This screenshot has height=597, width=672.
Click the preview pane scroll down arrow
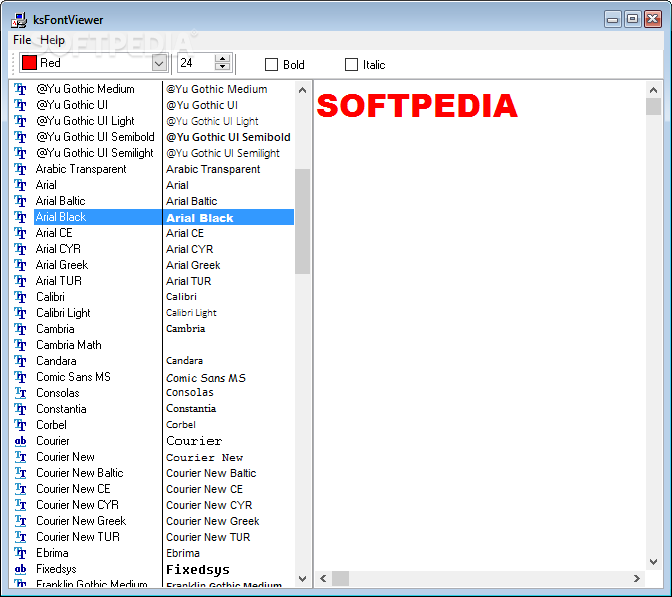point(653,562)
